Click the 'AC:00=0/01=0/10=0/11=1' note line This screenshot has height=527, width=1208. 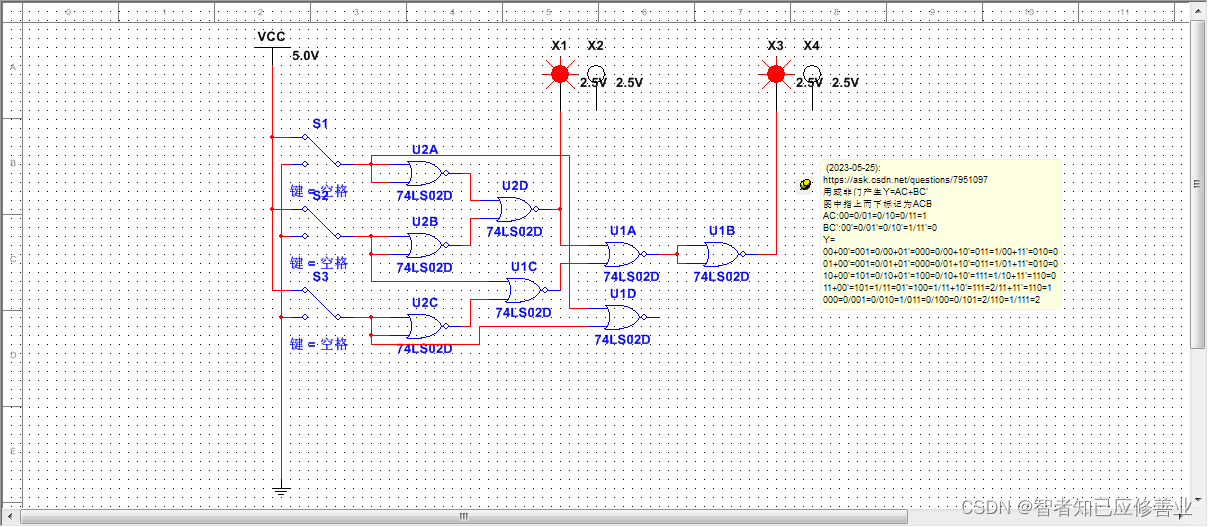(875, 216)
